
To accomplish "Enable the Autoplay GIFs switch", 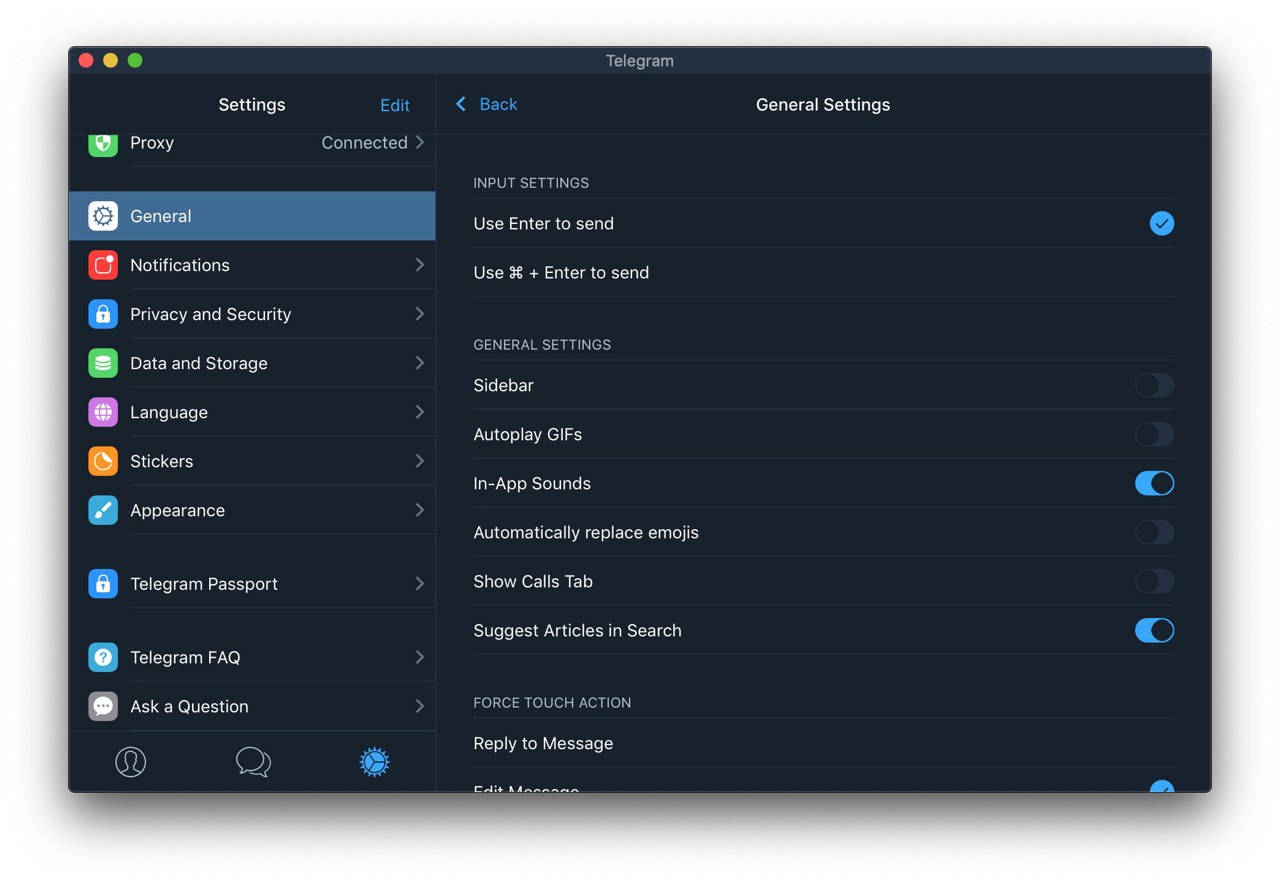I will [1154, 434].
